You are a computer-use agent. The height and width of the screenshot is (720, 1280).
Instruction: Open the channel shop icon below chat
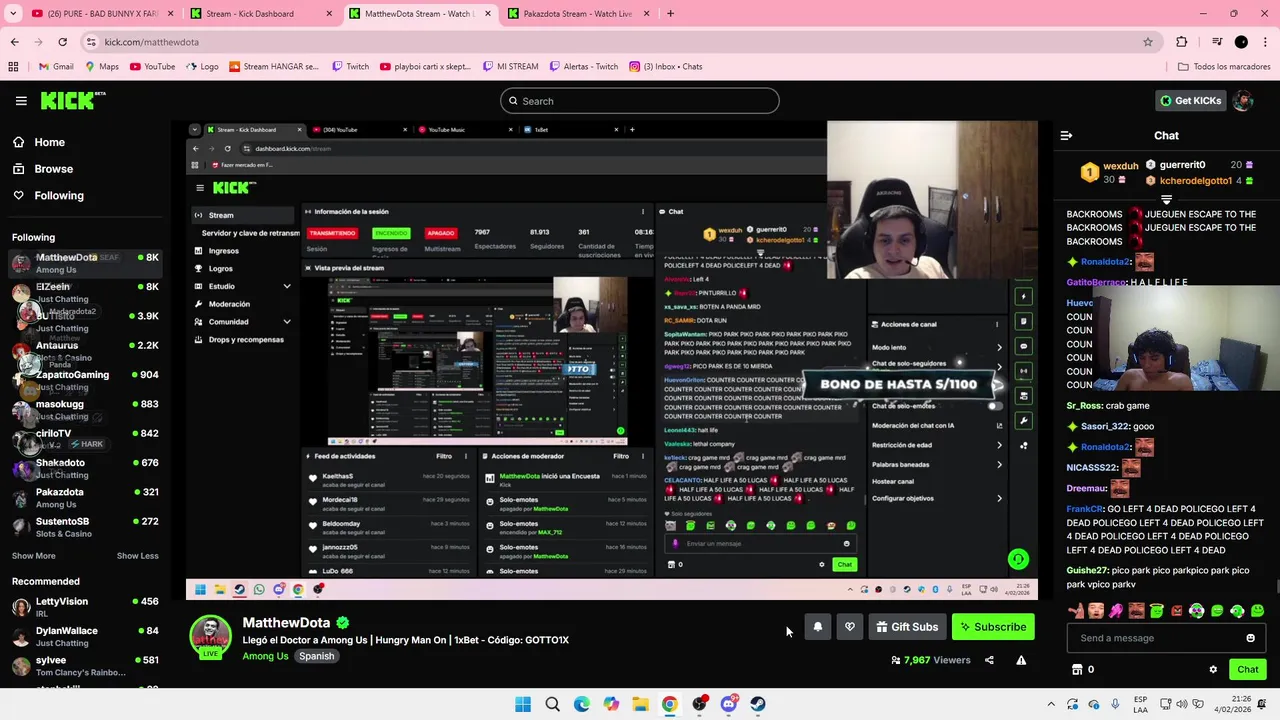click(x=1077, y=670)
